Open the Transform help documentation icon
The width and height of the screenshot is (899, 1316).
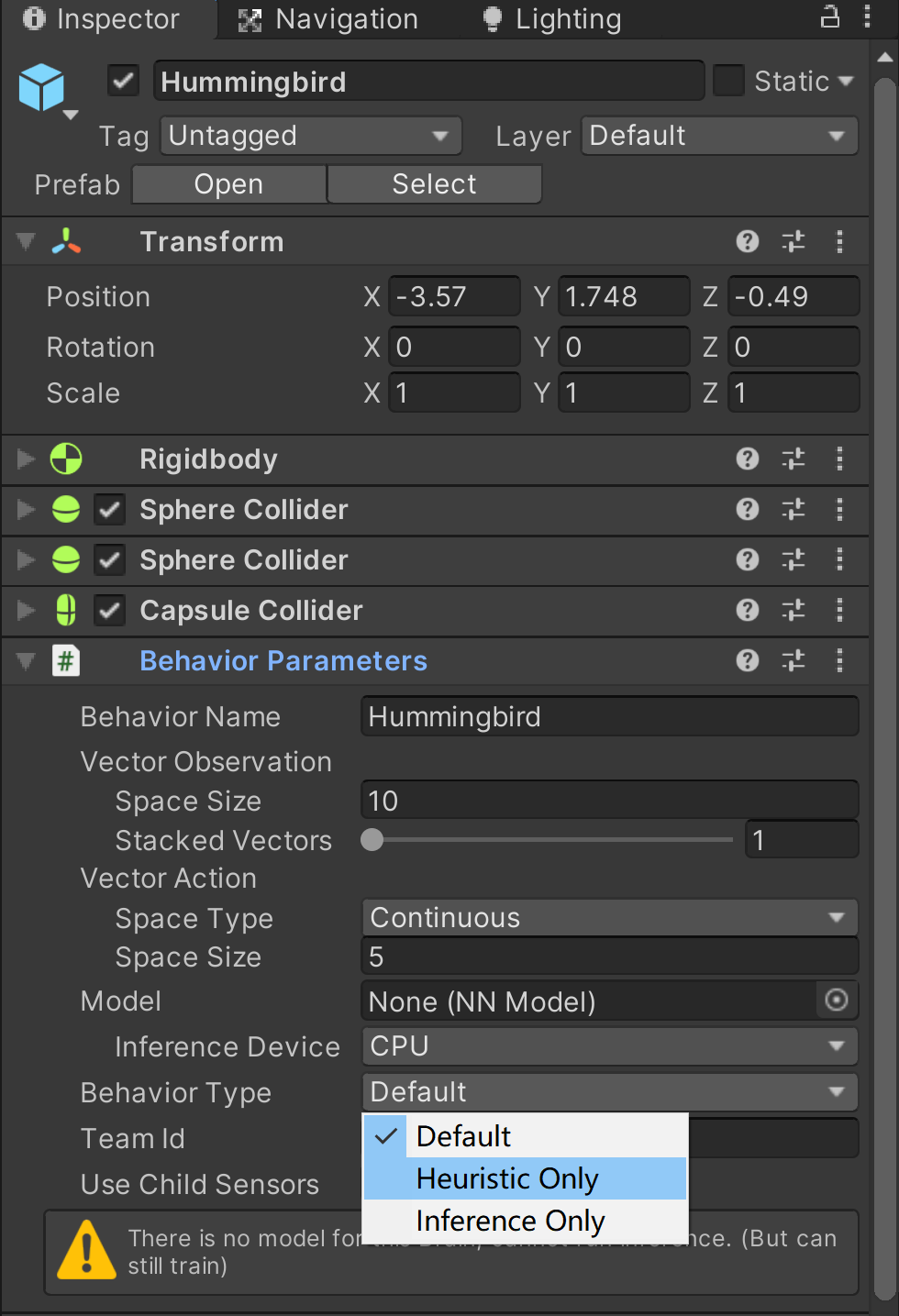[x=747, y=241]
